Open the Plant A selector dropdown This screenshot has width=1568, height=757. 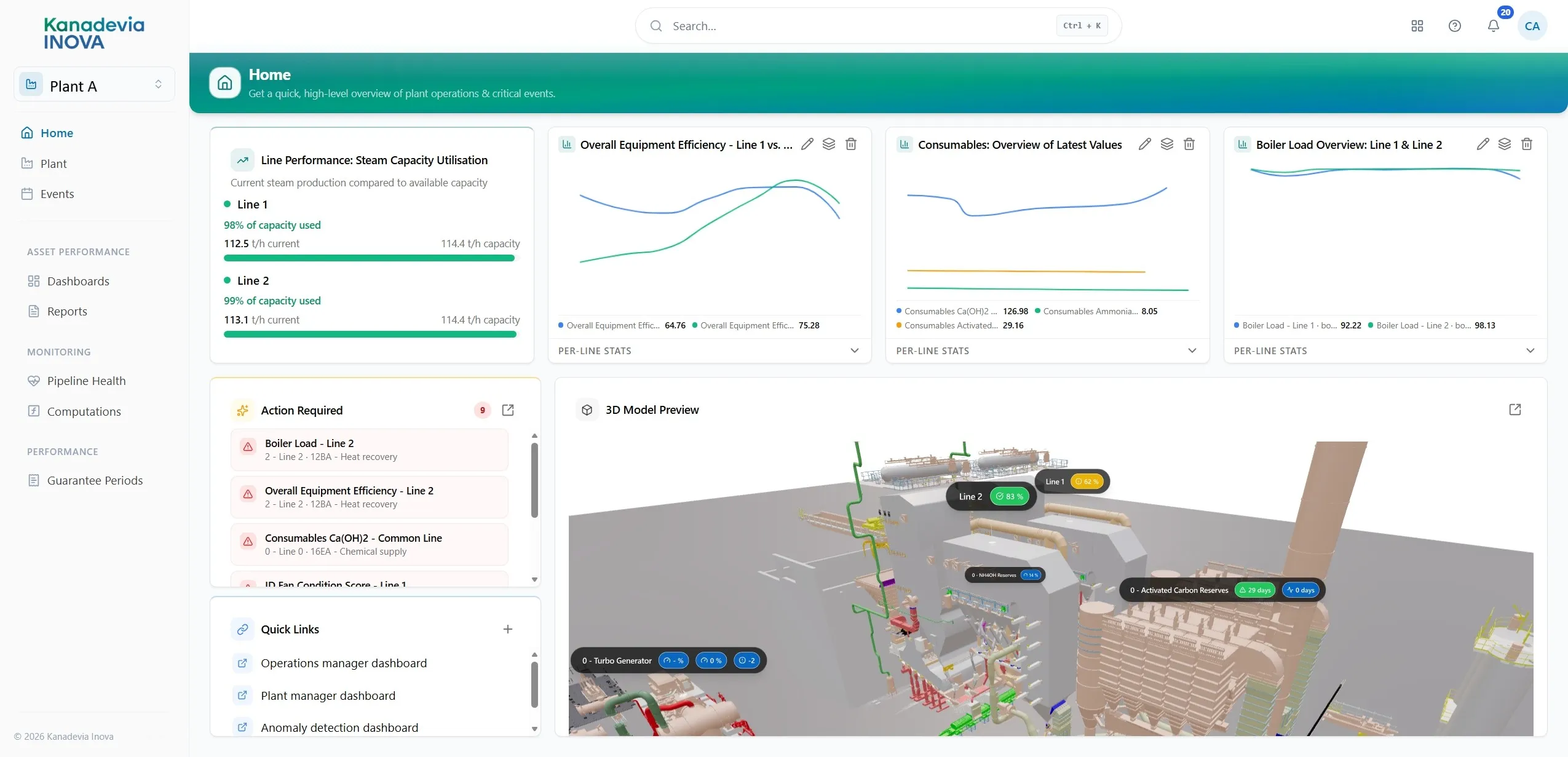94,85
